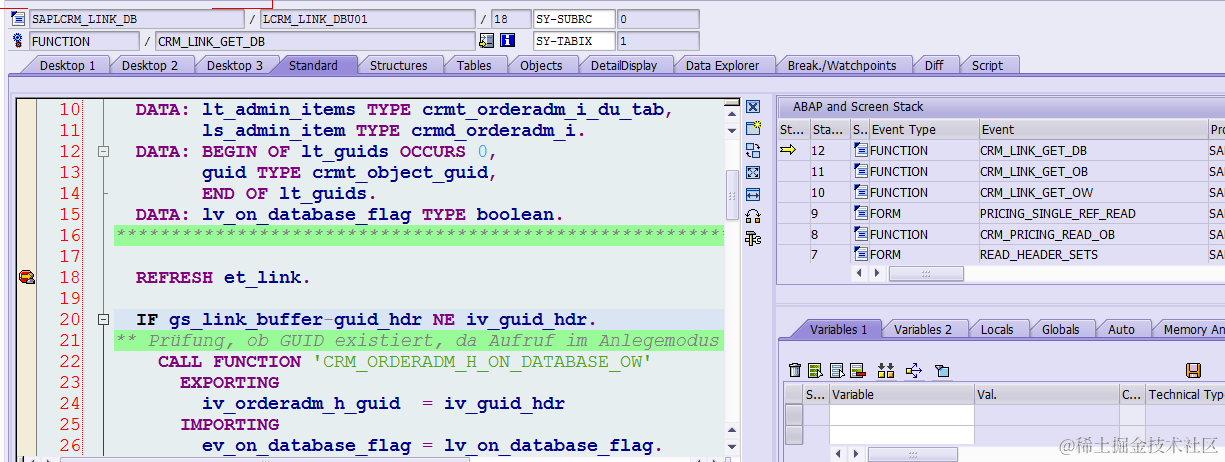This screenshot has height=462, width=1225.
Task: Click the SY-SUBRC field in header
Action: pyautogui.click(x=573, y=19)
